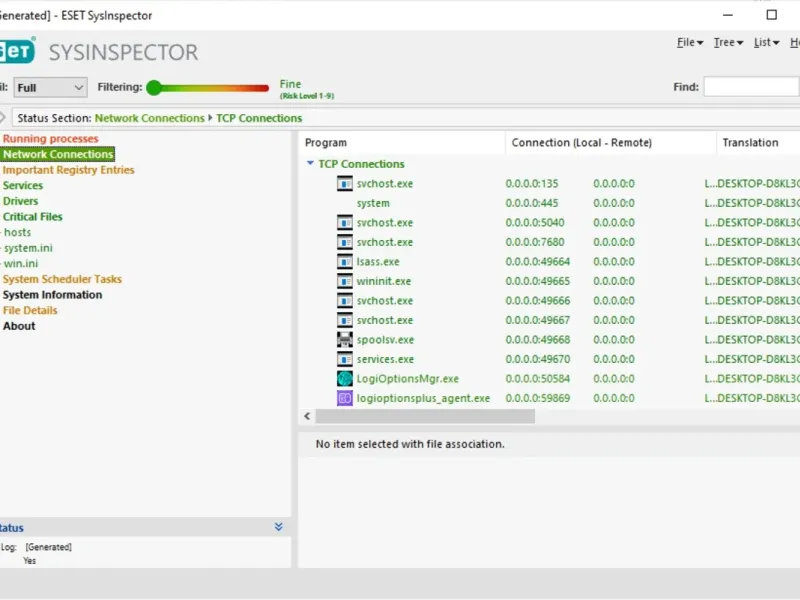
Task: Click local address 0.0.0.0:135
Action: pos(532,184)
